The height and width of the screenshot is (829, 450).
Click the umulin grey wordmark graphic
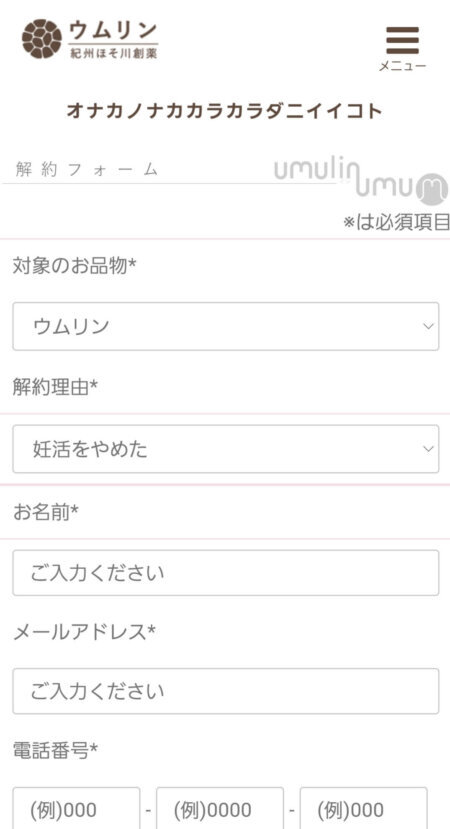click(316, 170)
